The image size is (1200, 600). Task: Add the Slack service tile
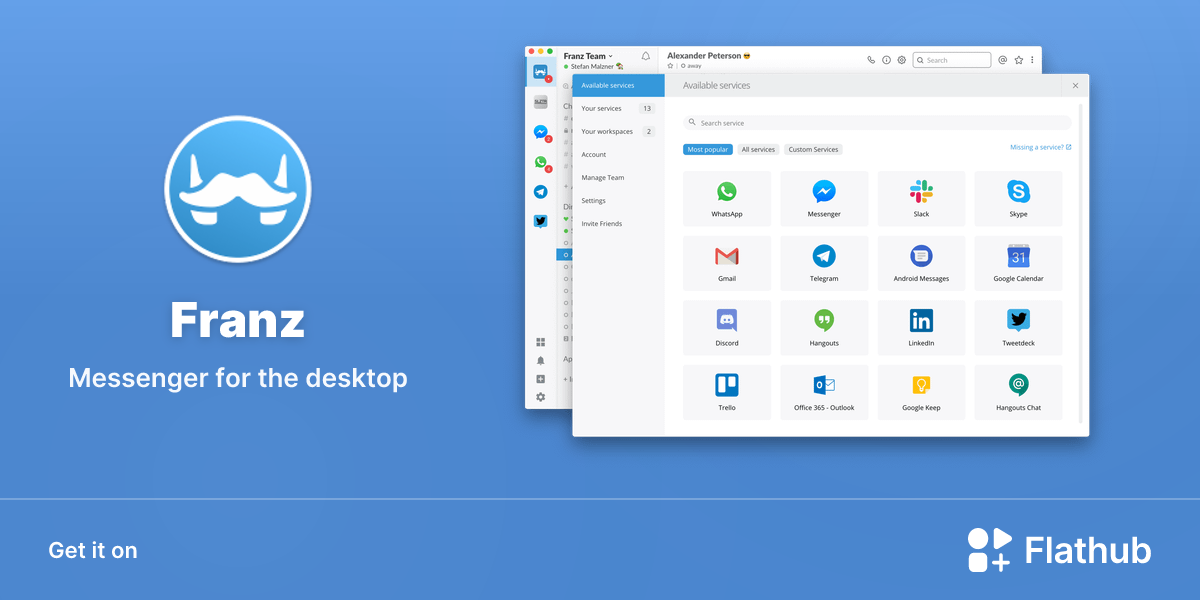click(x=921, y=198)
